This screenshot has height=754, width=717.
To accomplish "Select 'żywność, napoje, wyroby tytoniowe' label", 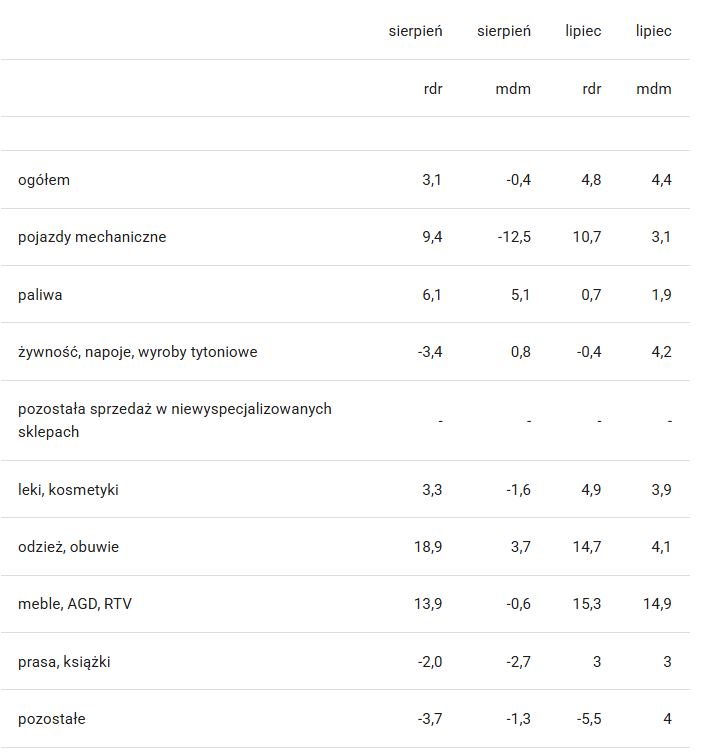I will point(138,352).
